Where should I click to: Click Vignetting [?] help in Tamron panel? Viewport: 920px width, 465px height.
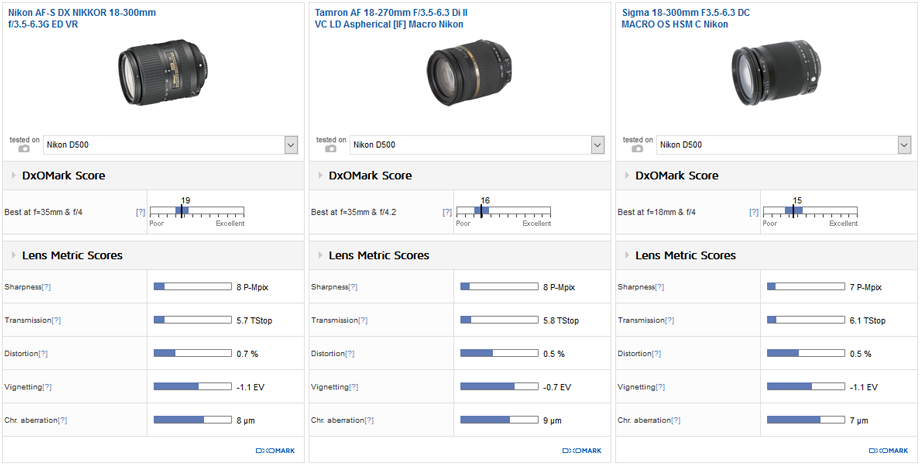pos(354,387)
